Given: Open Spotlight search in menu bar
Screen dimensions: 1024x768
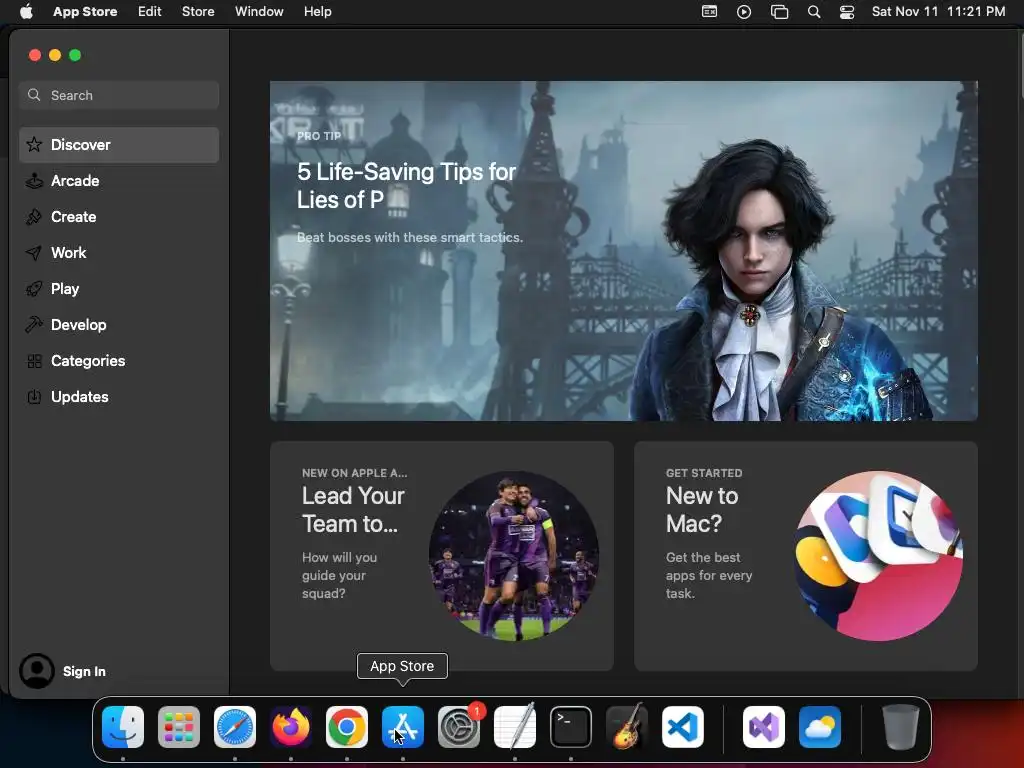Looking at the screenshot, I should (x=814, y=12).
